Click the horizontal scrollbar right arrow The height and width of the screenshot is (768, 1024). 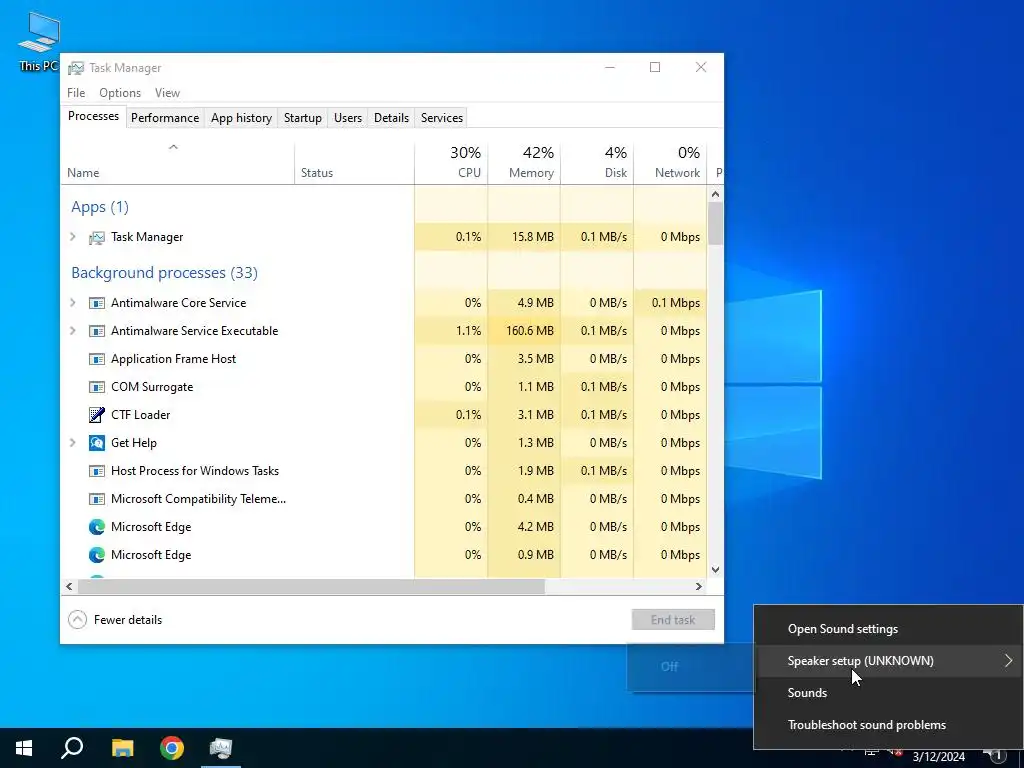[x=699, y=586]
